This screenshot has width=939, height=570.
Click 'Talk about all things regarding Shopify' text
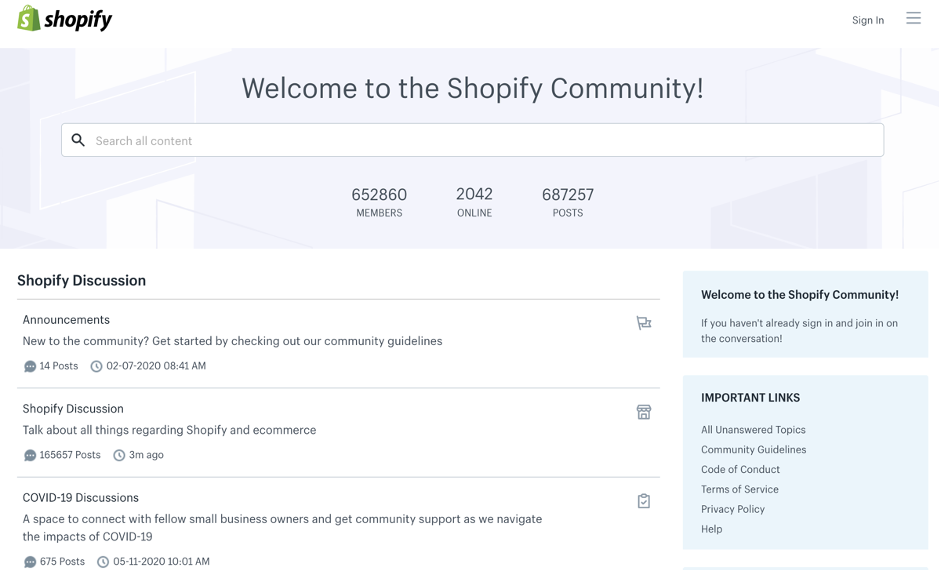(169, 430)
